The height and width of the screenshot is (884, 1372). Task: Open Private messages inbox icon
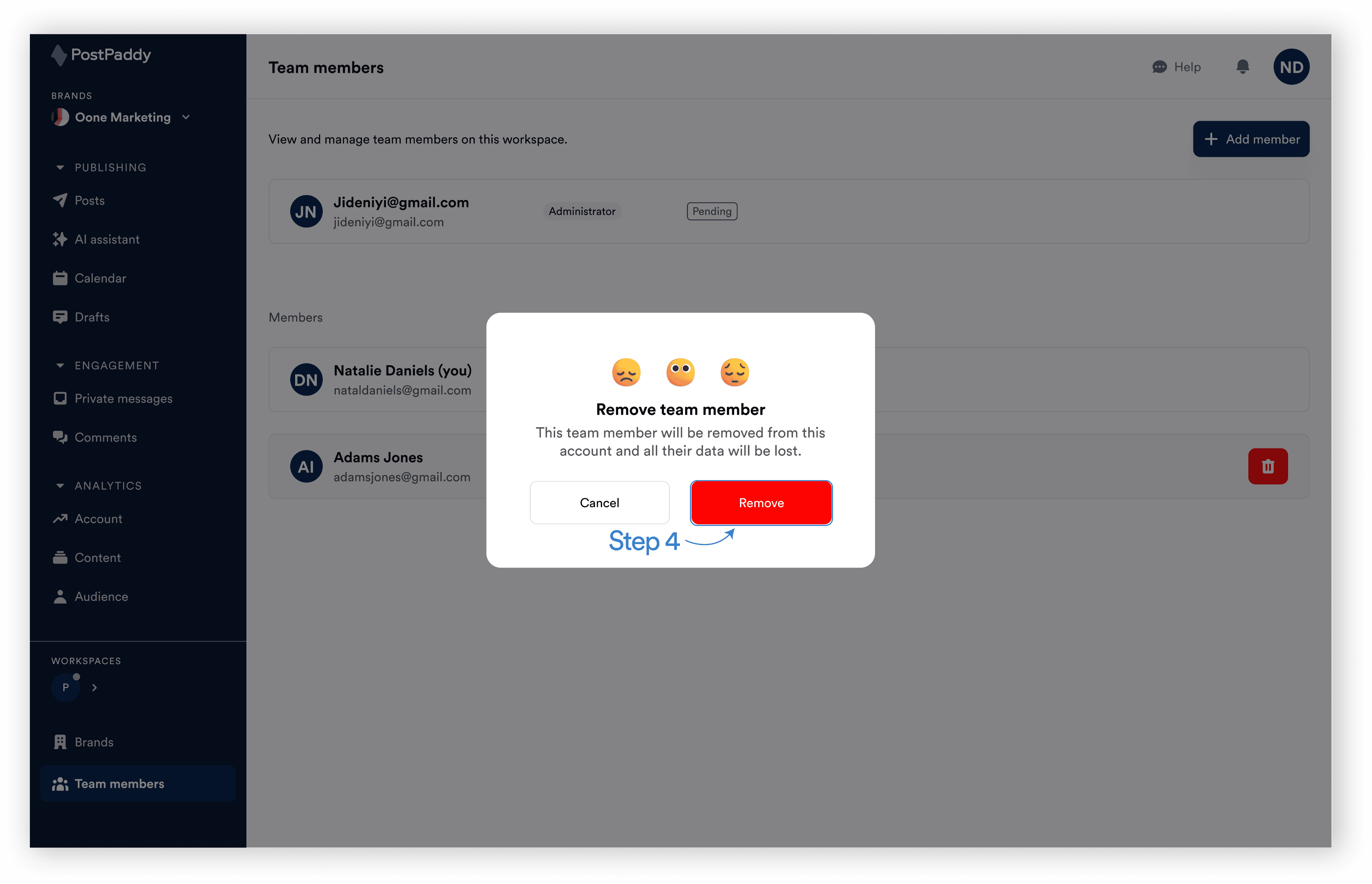click(x=60, y=398)
